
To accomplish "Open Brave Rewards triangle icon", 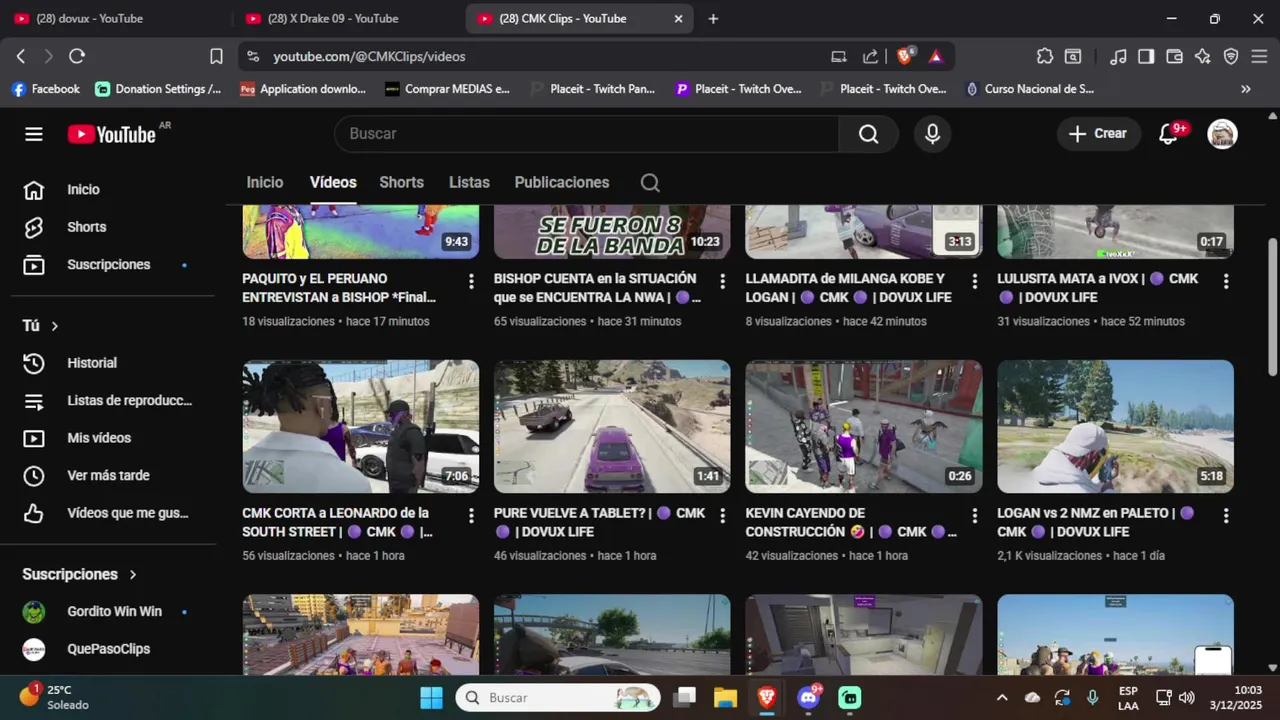I will coord(936,57).
